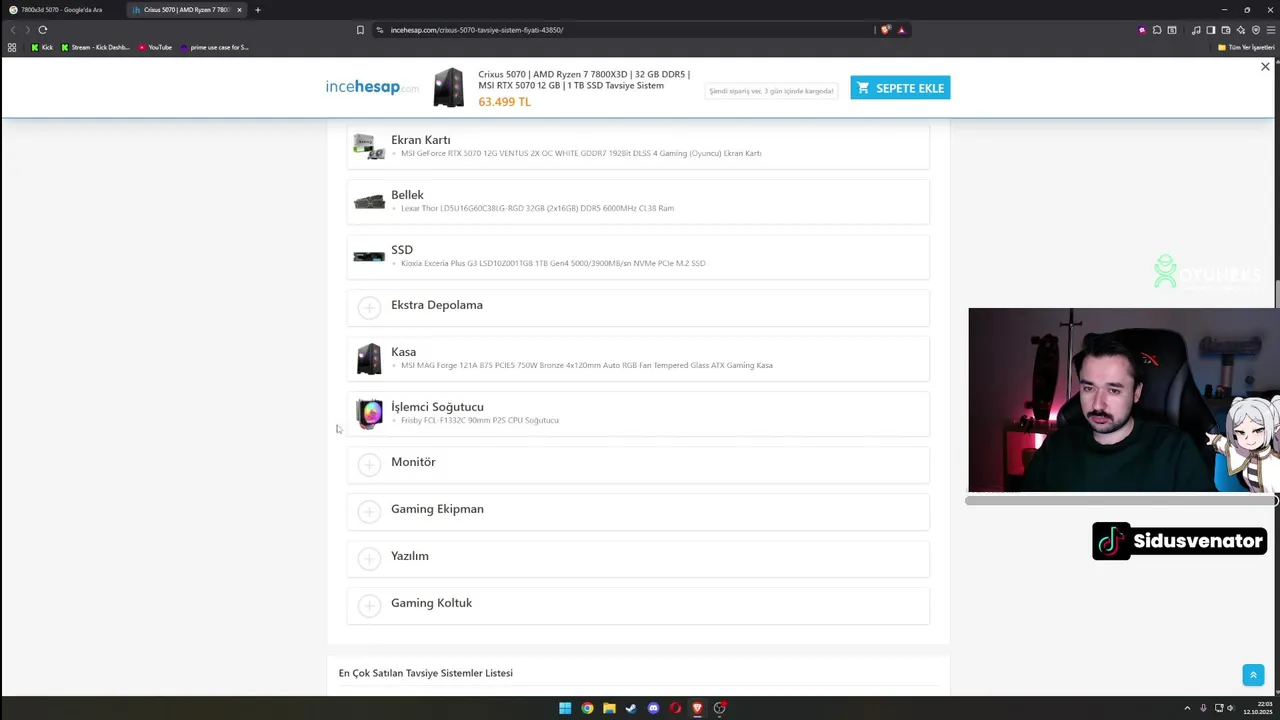Screen dimensions: 1280x720
Task: Switch to the 7800x3d 5070 Google tab
Action: (x=61, y=10)
